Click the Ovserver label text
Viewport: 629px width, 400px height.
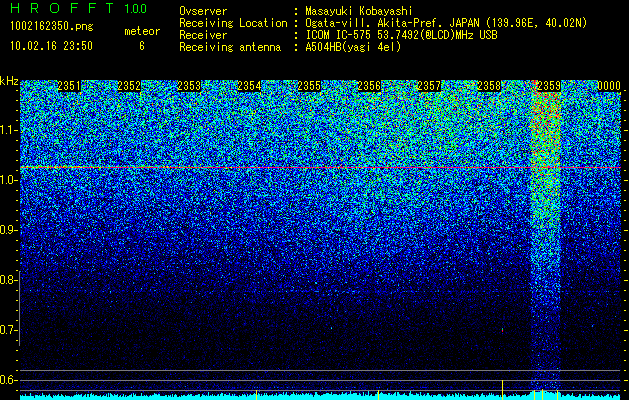pos(203,11)
